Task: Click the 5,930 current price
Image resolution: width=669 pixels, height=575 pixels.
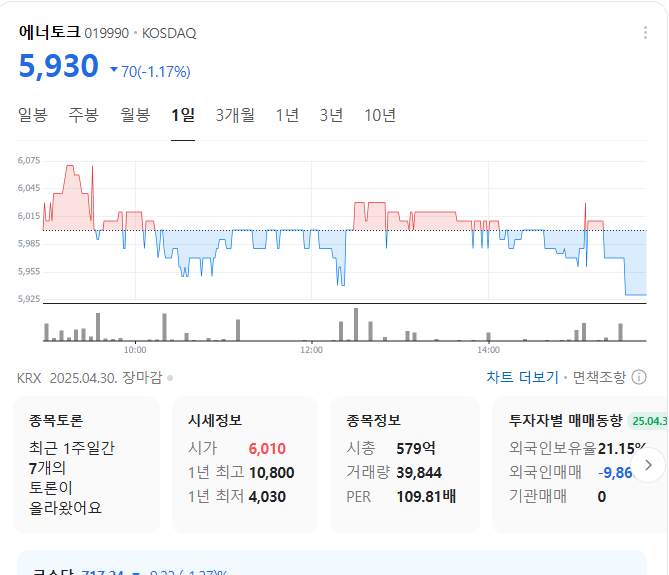Action: [x=58, y=67]
